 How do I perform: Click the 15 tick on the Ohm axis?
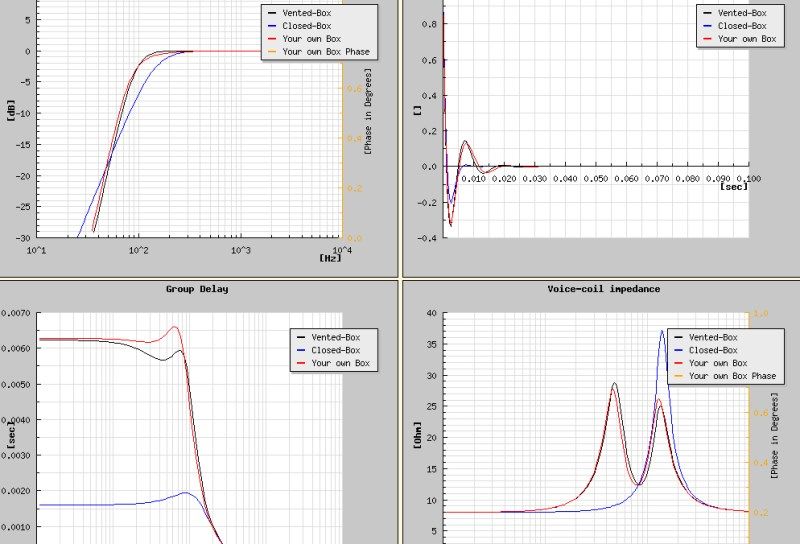coord(432,469)
